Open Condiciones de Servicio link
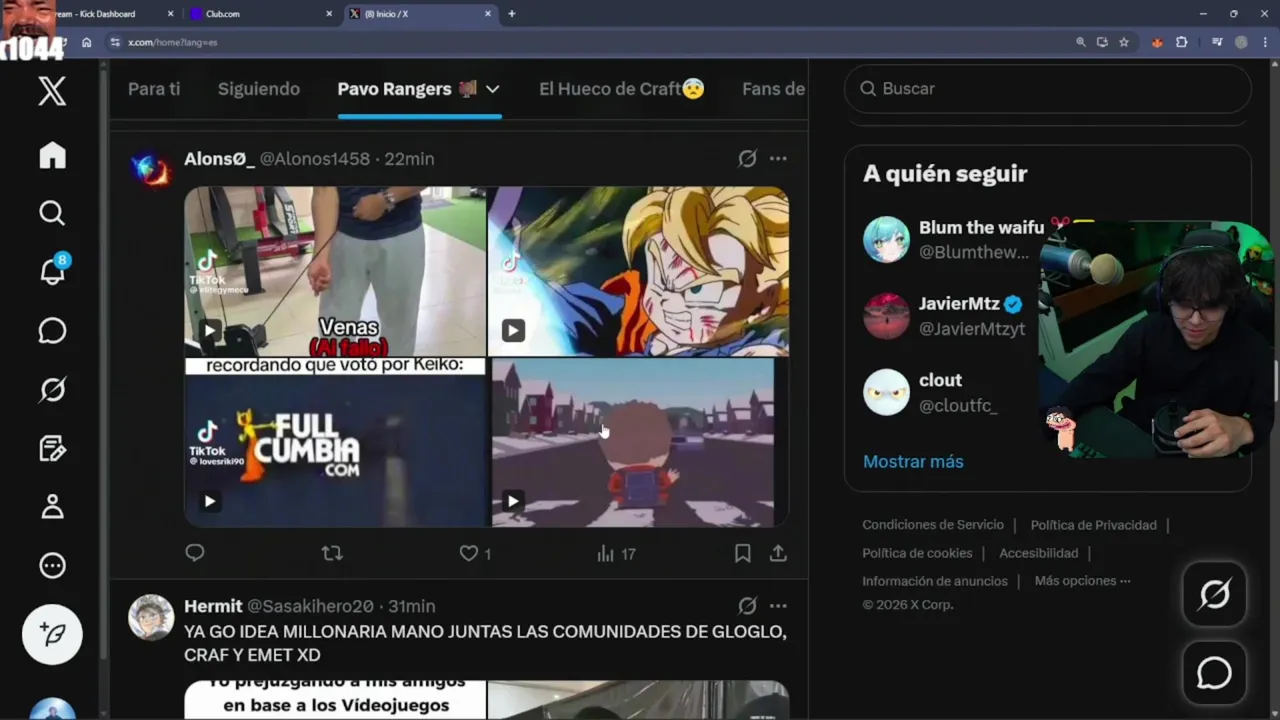This screenshot has width=1280, height=720. (933, 525)
